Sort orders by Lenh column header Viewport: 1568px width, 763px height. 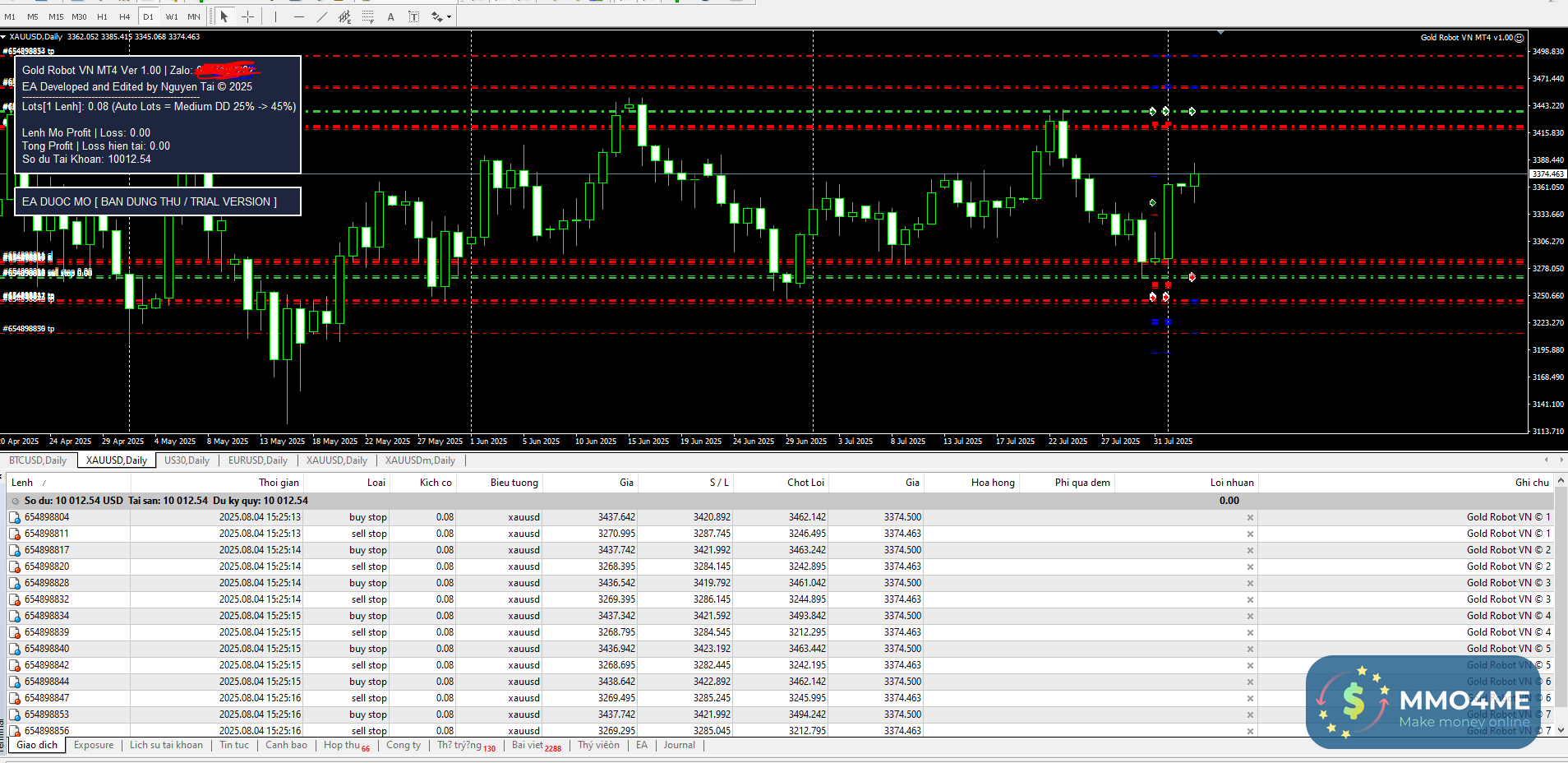tap(22, 483)
